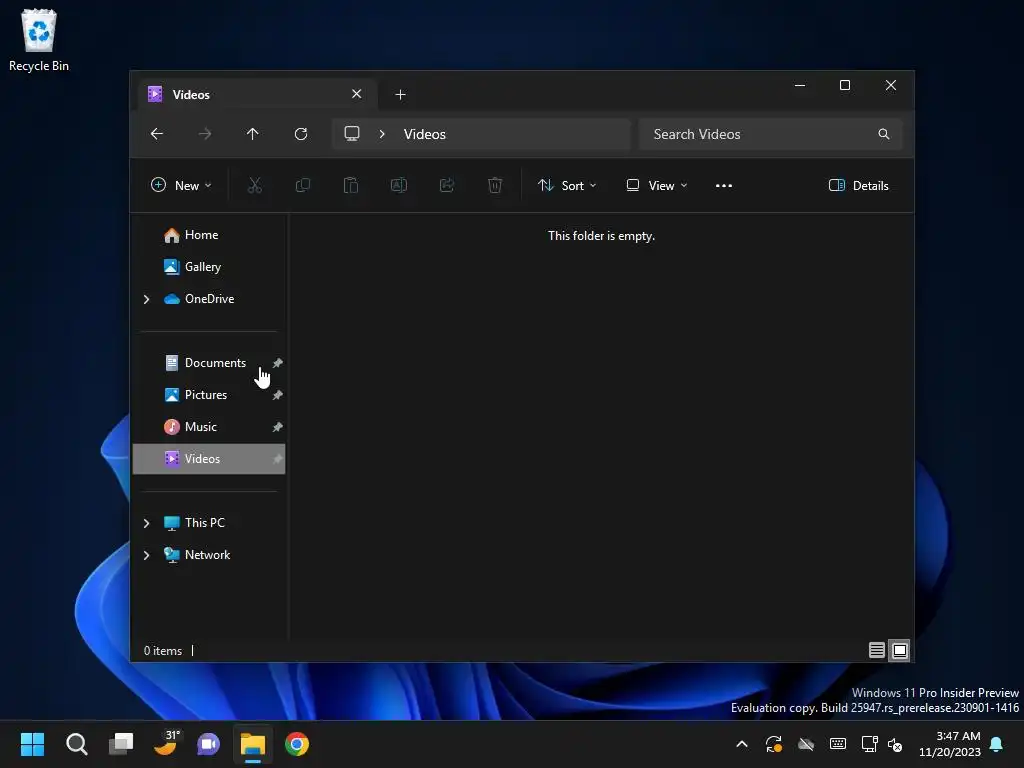Click the taskbar clock and date
Viewport: 1024px width, 768px height.
950,744
